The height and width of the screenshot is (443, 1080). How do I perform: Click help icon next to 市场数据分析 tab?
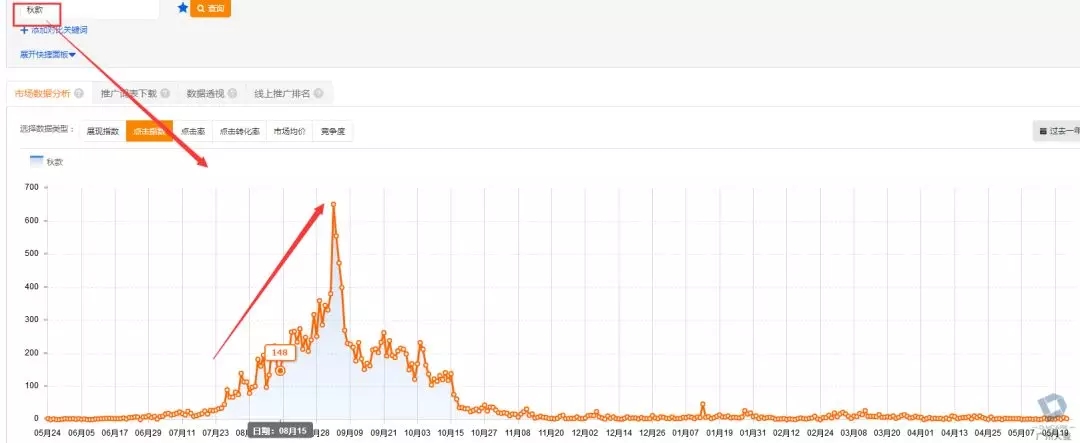79,93
